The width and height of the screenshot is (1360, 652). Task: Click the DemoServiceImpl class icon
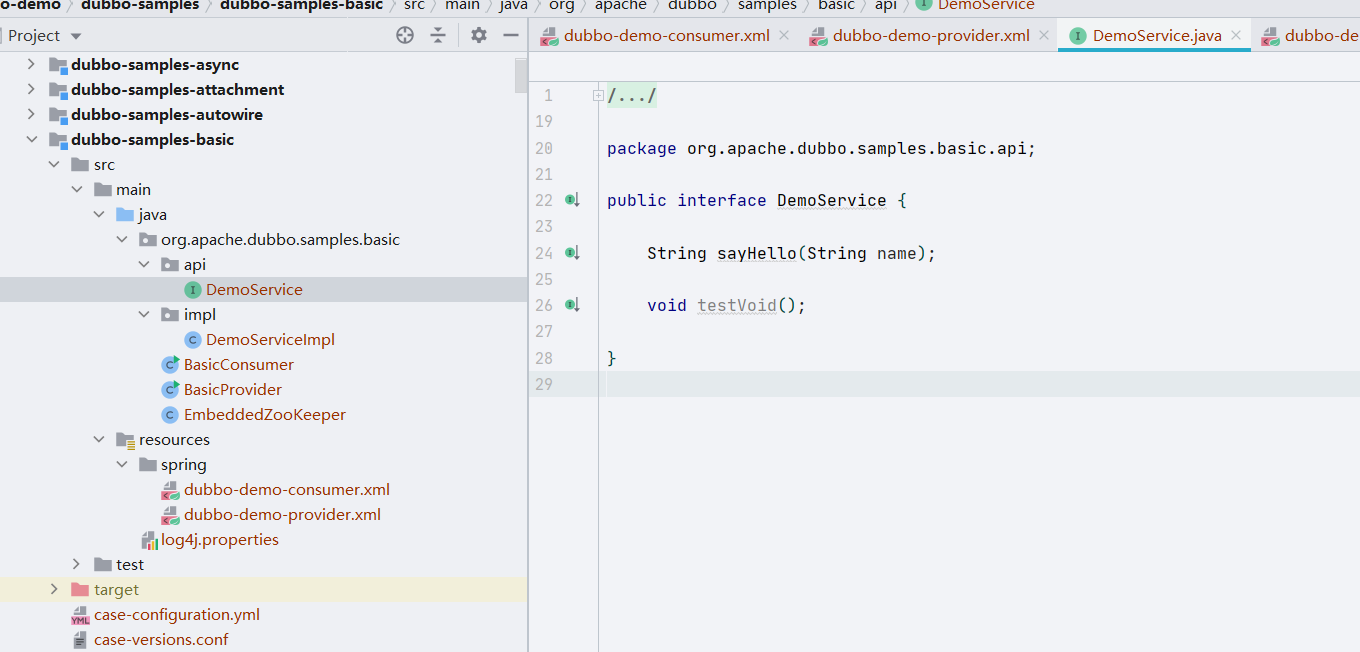coord(193,339)
